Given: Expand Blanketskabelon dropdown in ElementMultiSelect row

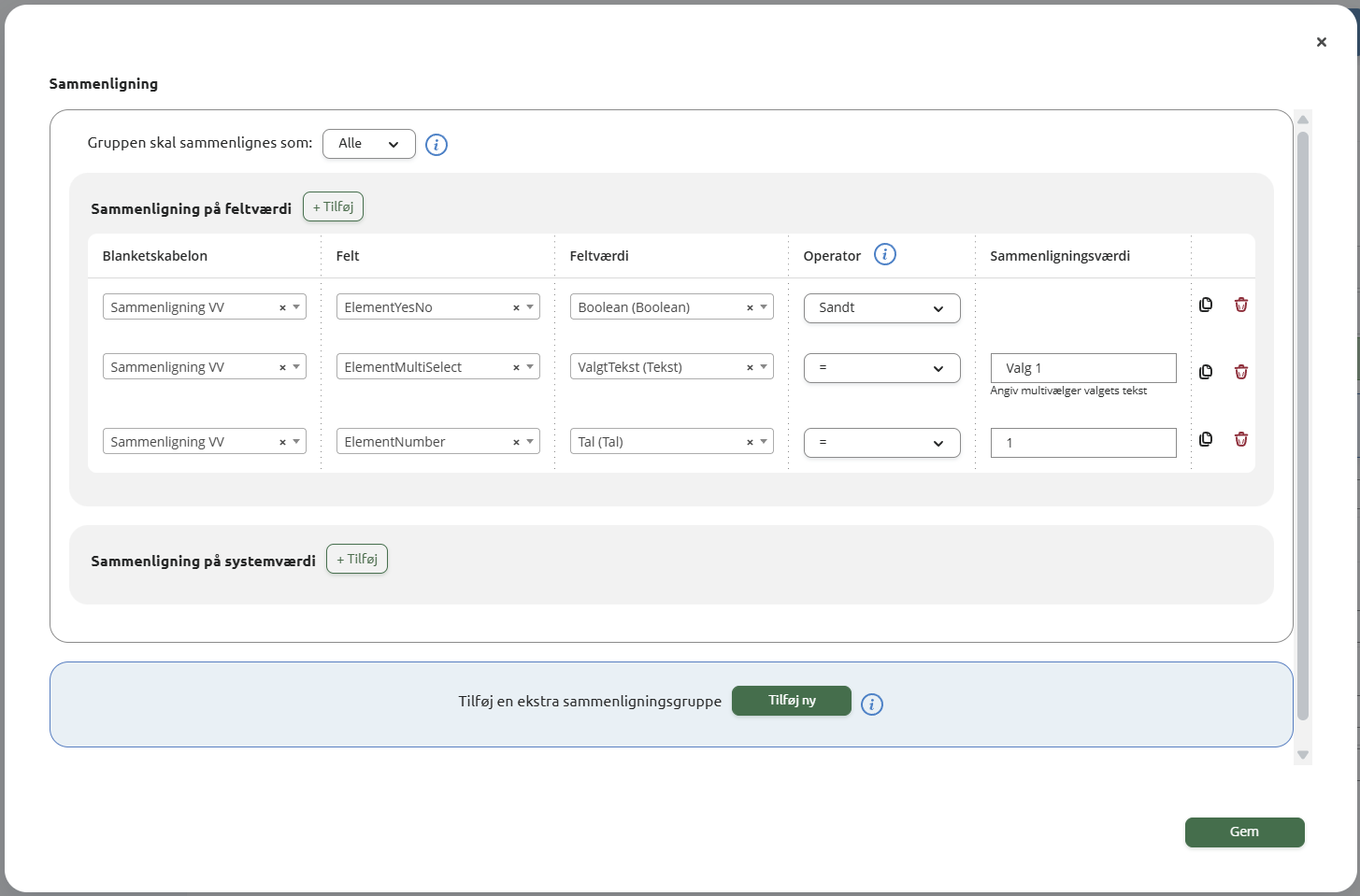Looking at the screenshot, I should (296, 367).
